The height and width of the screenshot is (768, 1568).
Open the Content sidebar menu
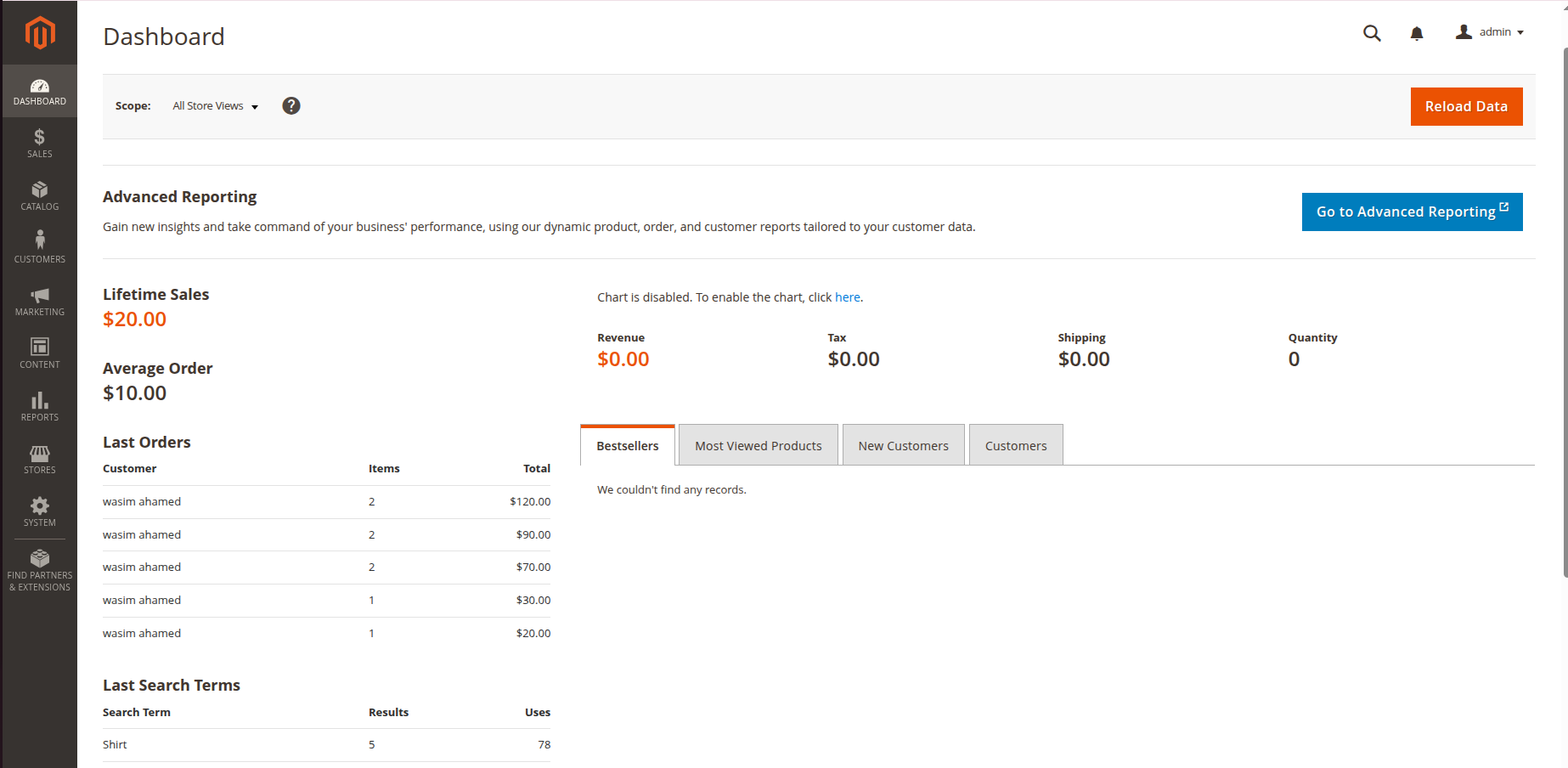point(40,353)
